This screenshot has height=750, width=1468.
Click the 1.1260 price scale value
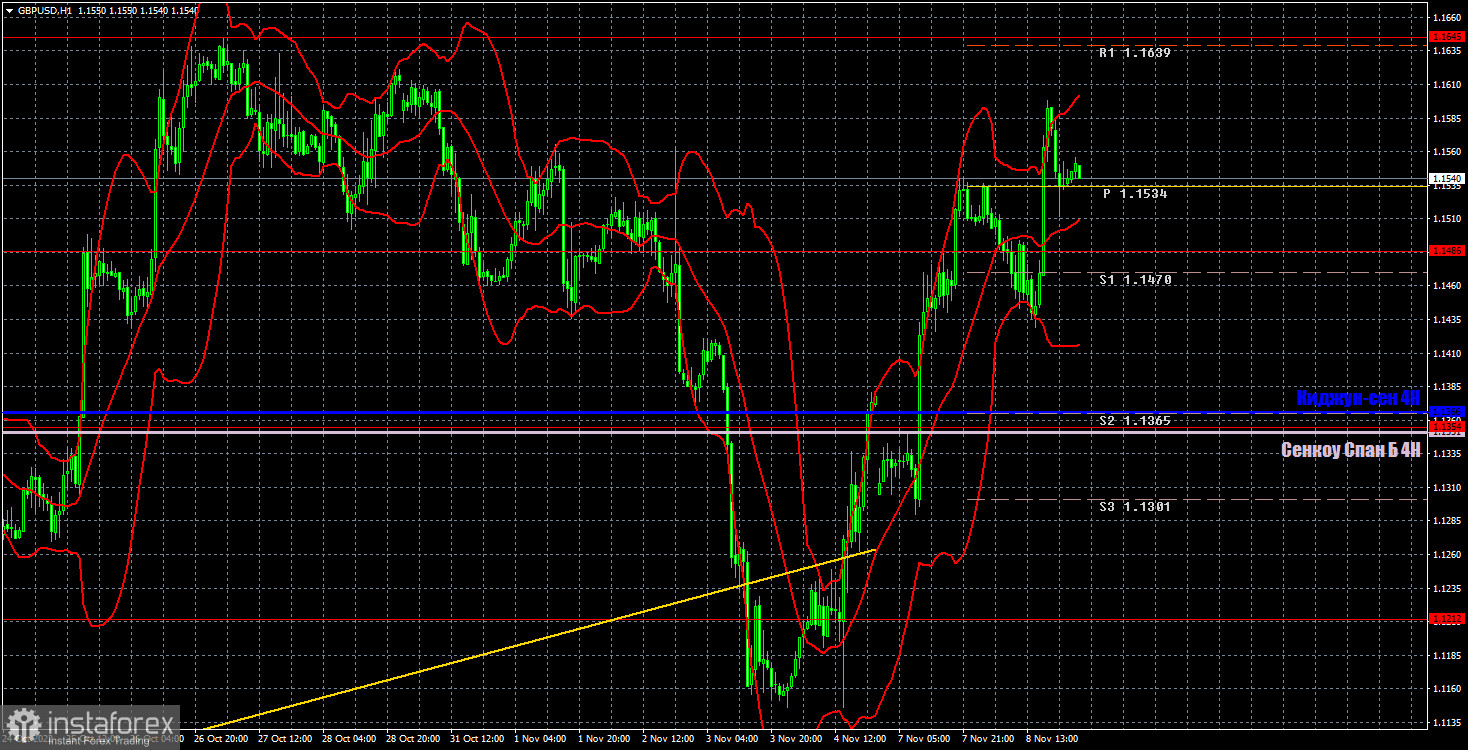pos(1448,555)
